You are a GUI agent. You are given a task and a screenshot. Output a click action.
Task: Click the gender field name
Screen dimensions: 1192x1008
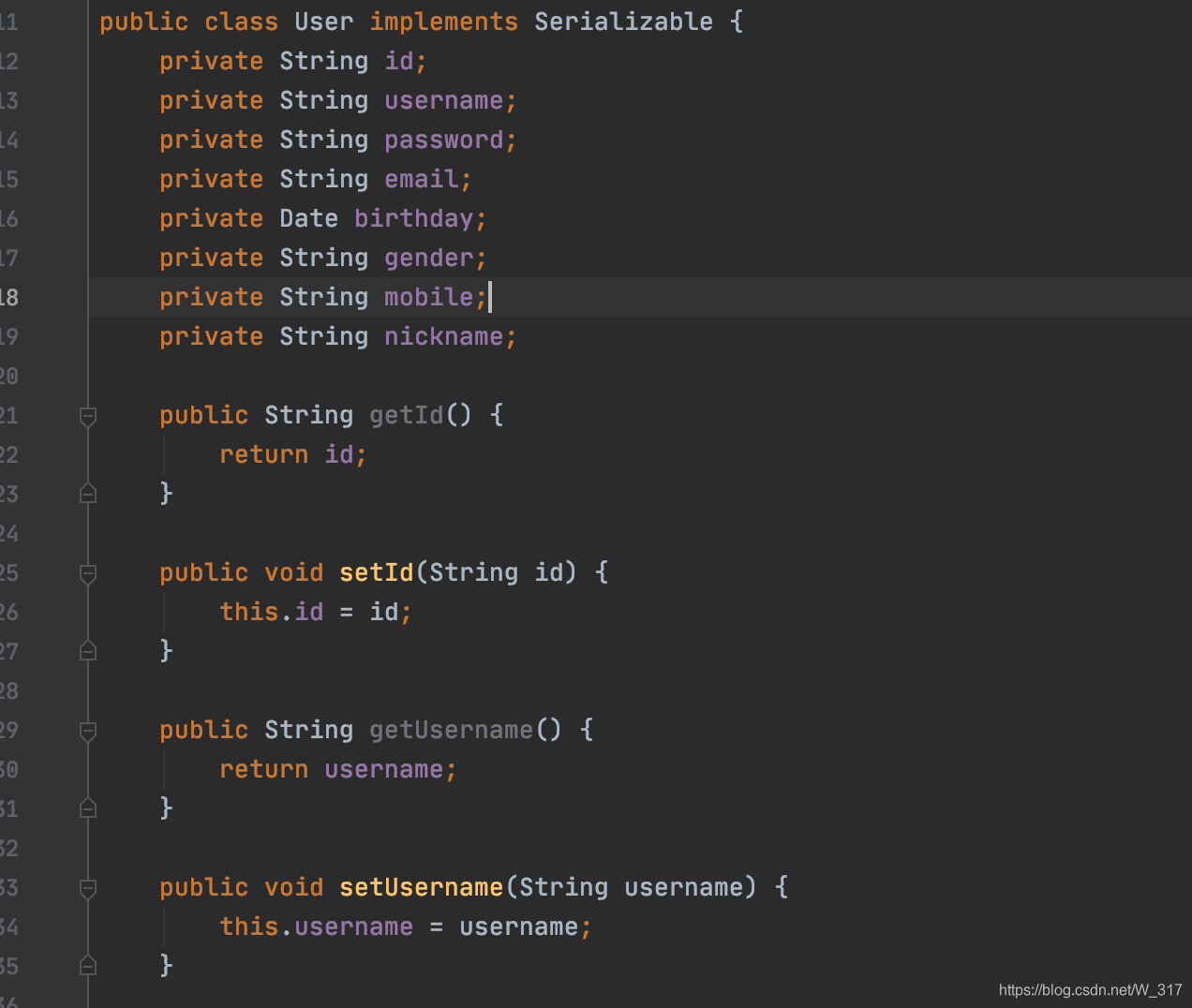[428, 258]
